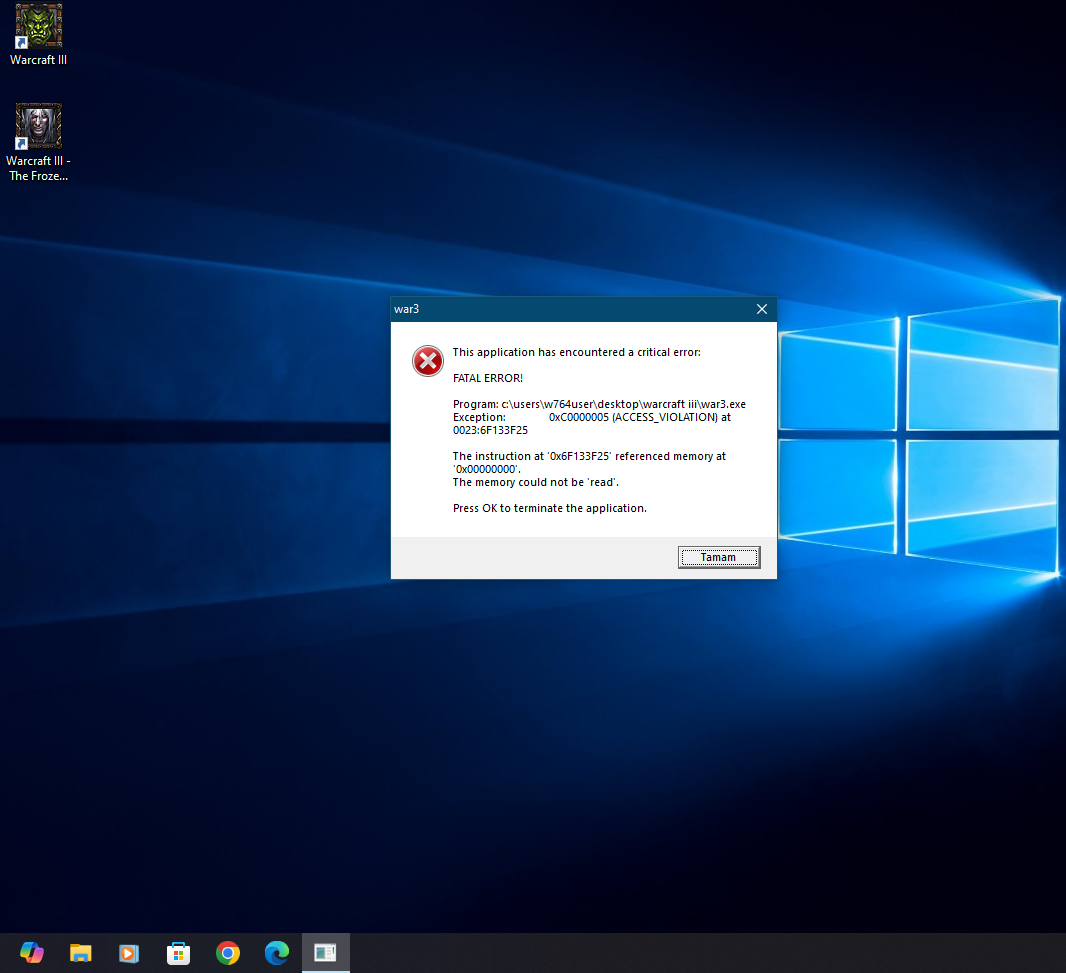Screen dimensions: 1066x973
Task: Launch Google Chrome from taskbar
Action: (228, 953)
